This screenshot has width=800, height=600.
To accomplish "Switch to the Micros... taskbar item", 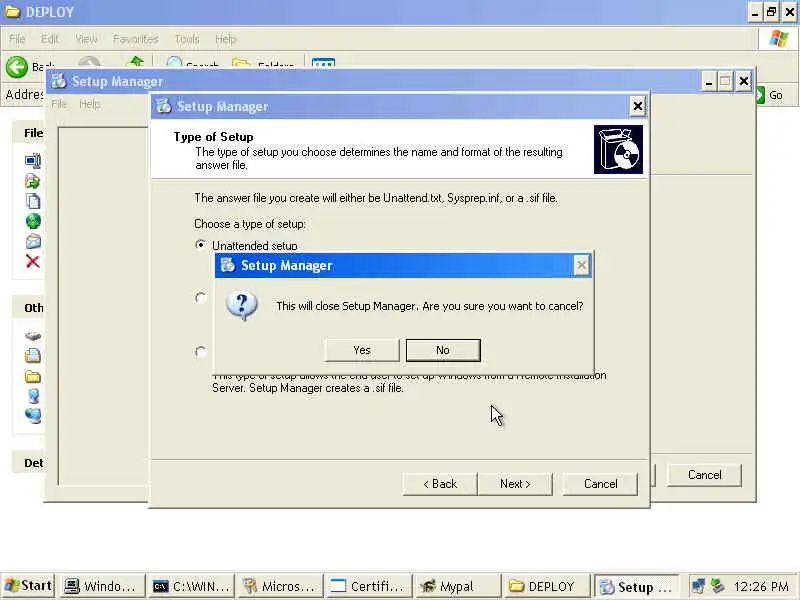I will click(281, 586).
